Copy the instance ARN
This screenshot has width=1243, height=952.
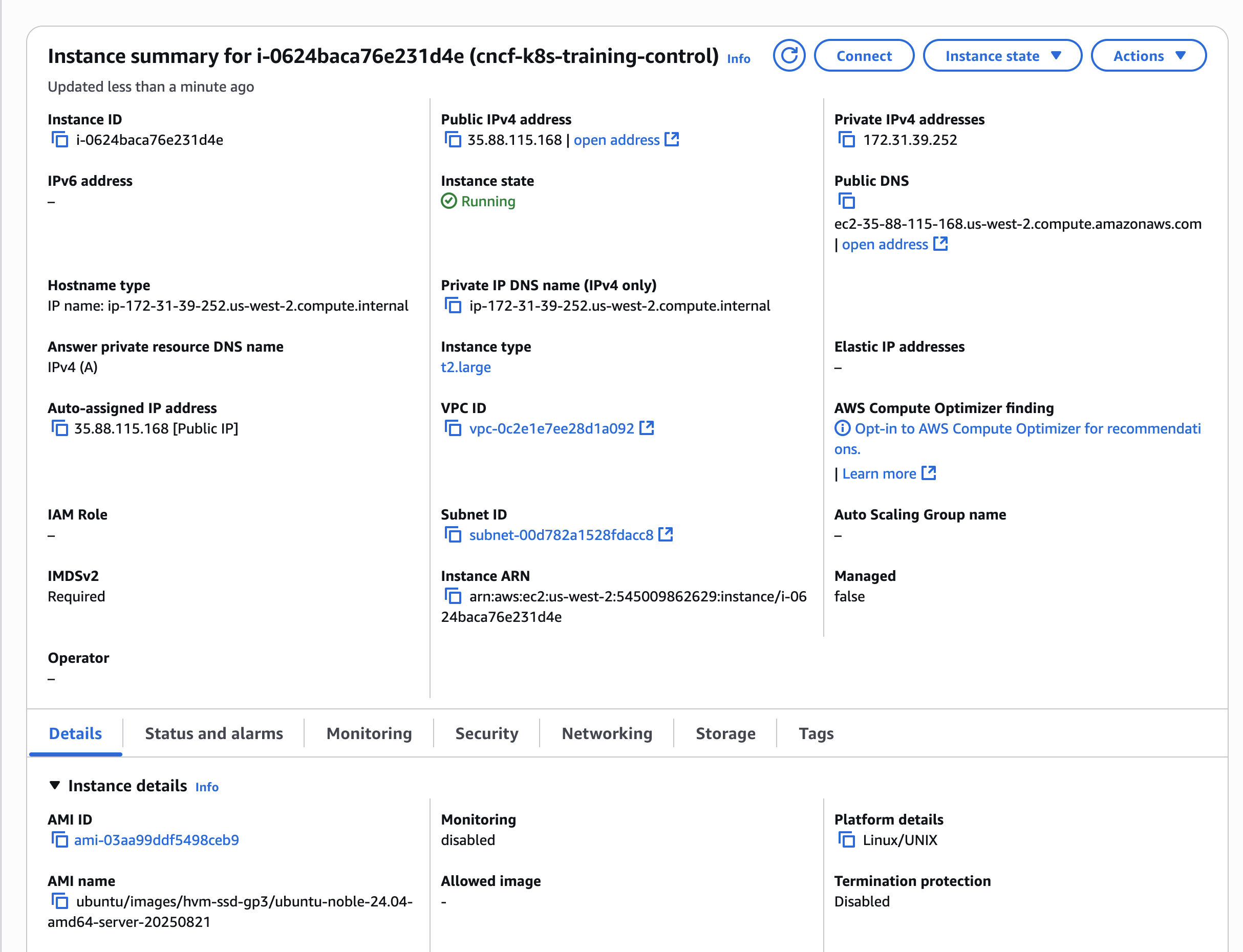[x=454, y=597]
